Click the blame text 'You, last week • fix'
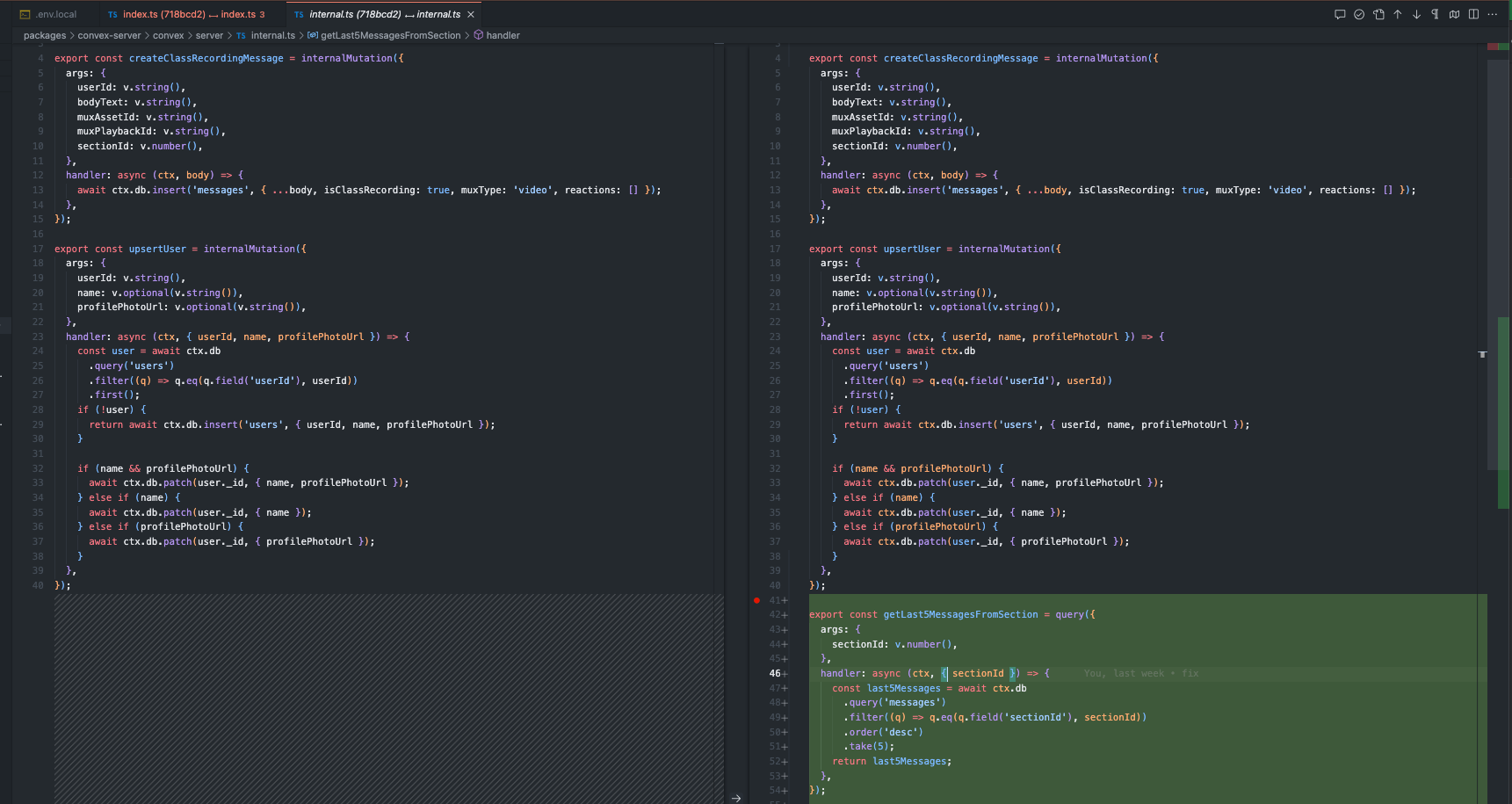This screenshot has height=804, width=1512. tap(1140, 673)
